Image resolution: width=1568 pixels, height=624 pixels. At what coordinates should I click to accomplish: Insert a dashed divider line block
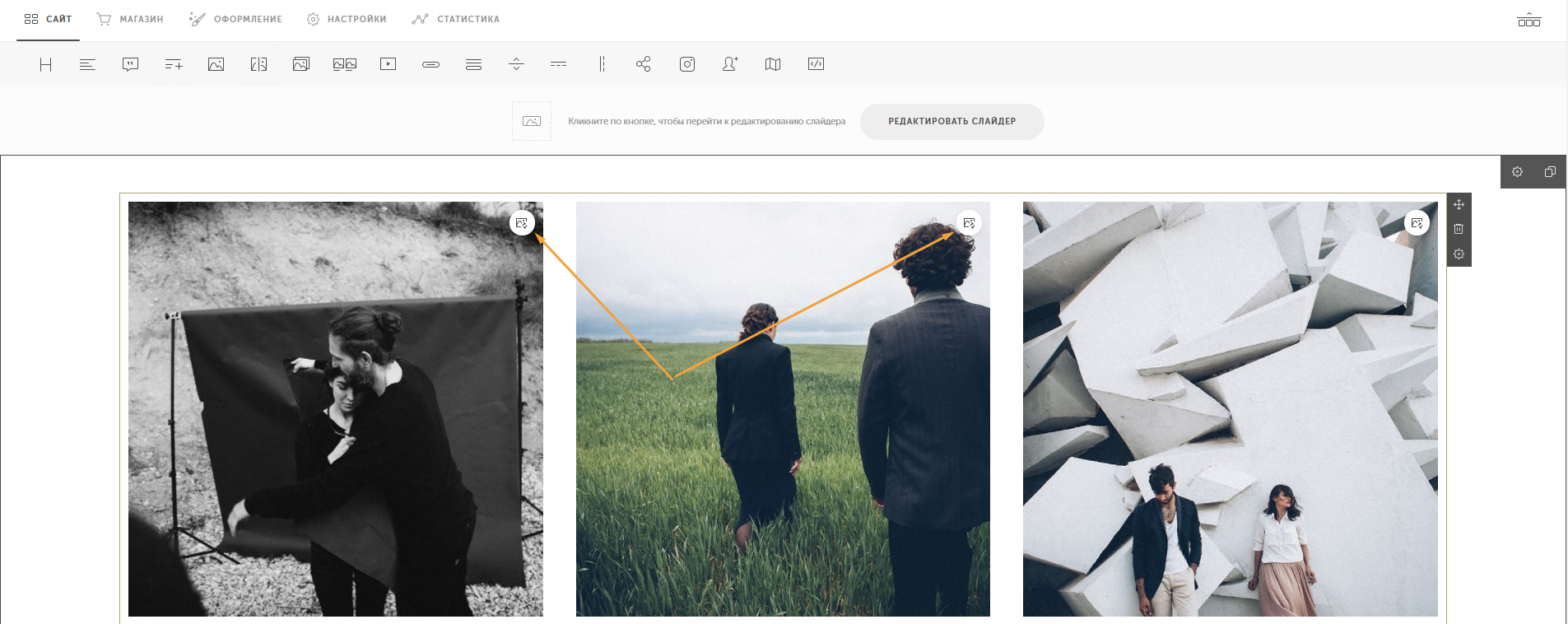[559, 64]
